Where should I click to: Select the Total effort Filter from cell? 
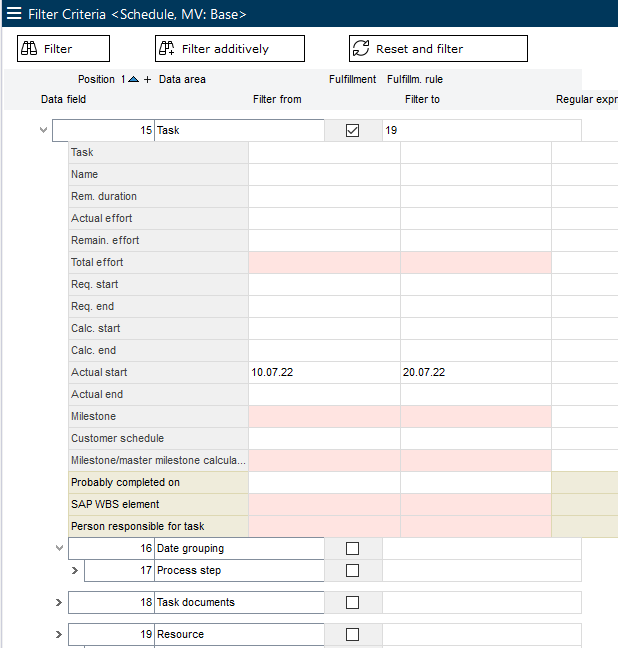pos(324,262)
